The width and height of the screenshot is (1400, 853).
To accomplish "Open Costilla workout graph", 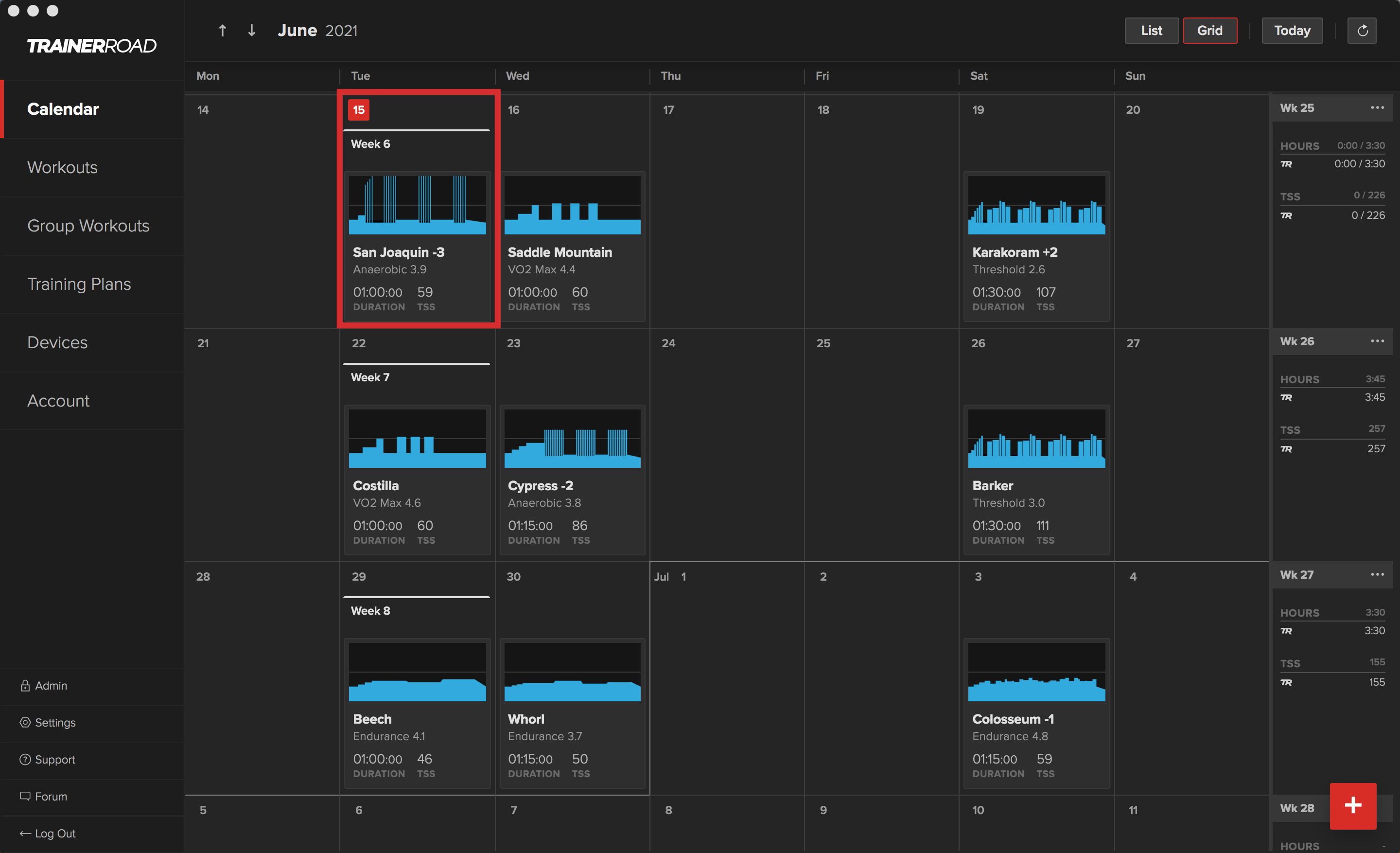I will pos(417,438).
